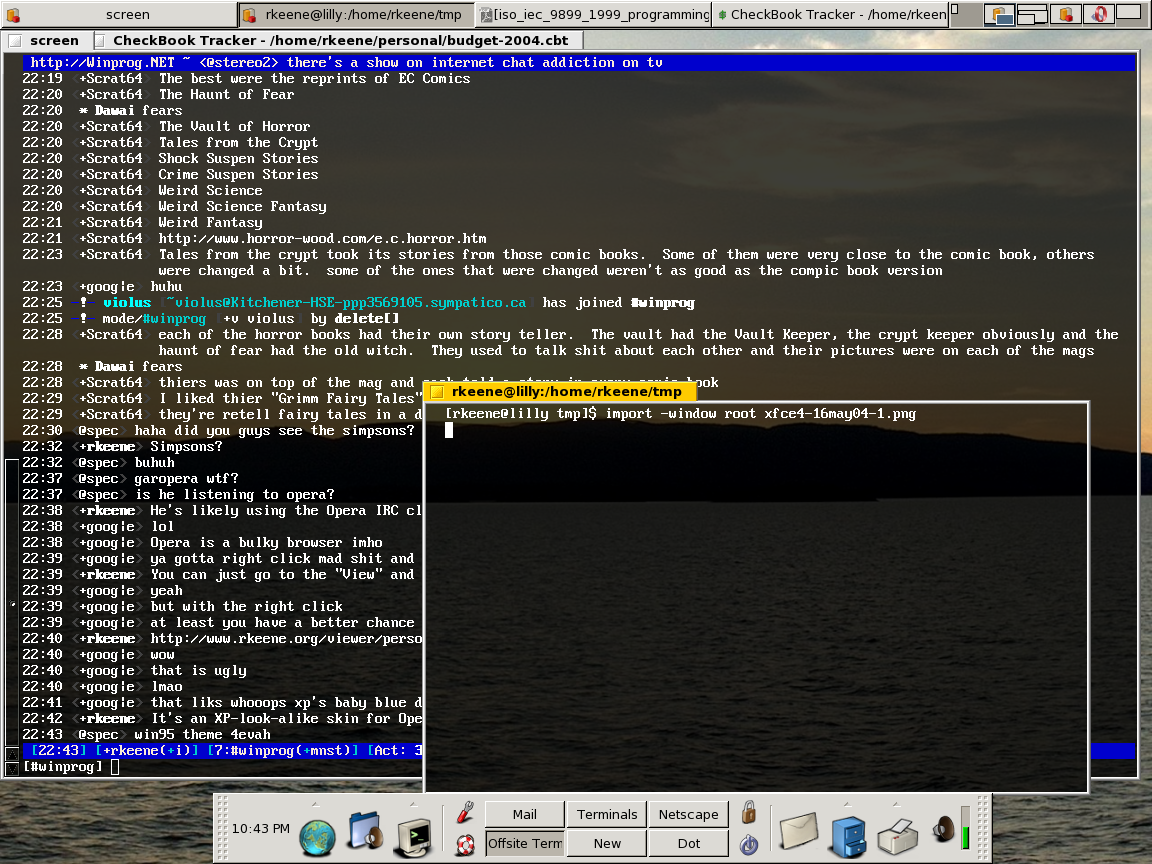Open the blue file cabinet launcher
Image resolution: width=1152 pixels, height=864 pixels.
[849, 836]
